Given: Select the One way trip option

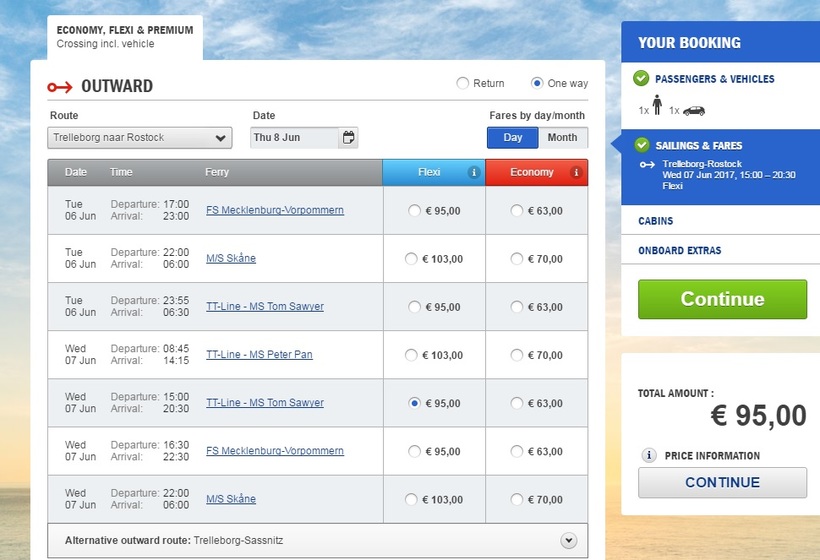Looking at the screenshot, I should [537, 83].
